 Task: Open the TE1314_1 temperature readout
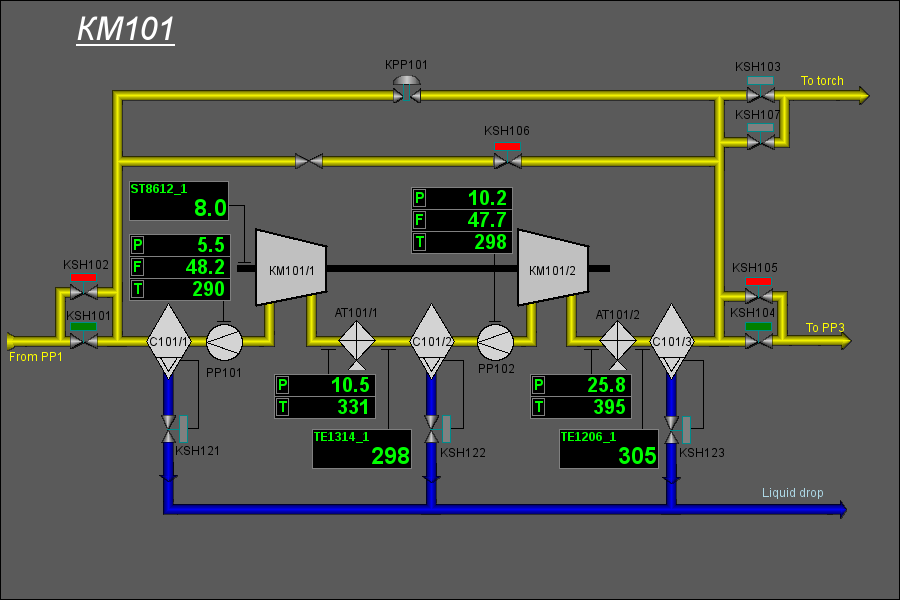pos(362,449)
